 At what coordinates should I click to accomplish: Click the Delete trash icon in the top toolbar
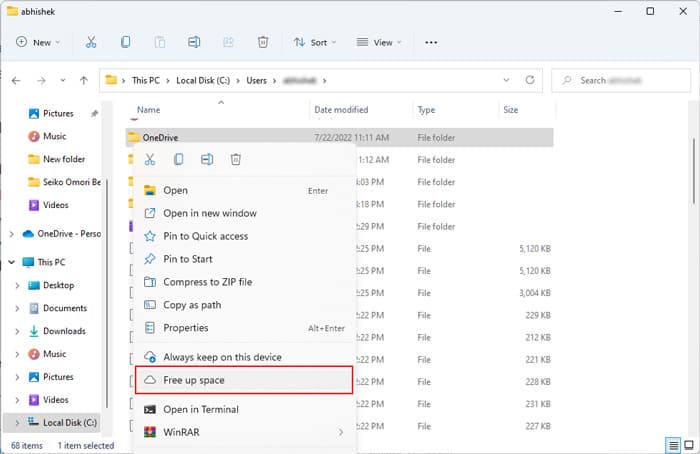click(x=263, y=42)
